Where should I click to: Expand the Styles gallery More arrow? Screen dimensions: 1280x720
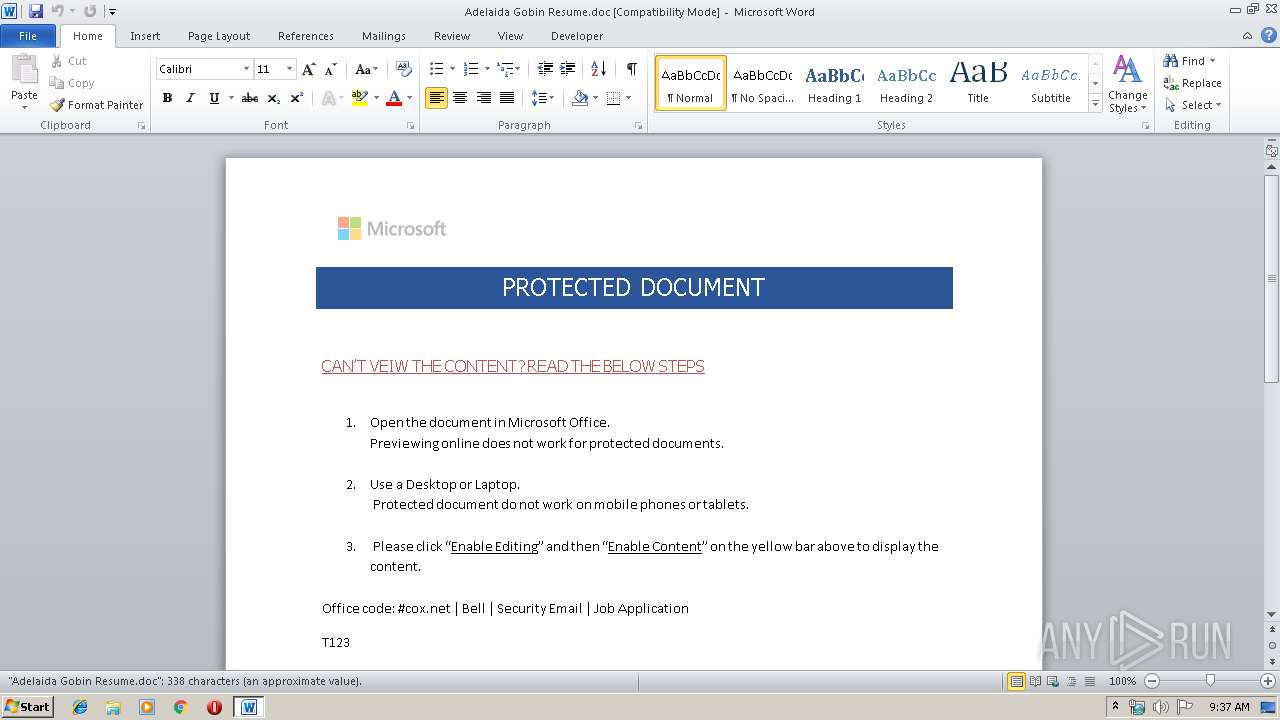pyautogui.click(x=1095, y=104)
